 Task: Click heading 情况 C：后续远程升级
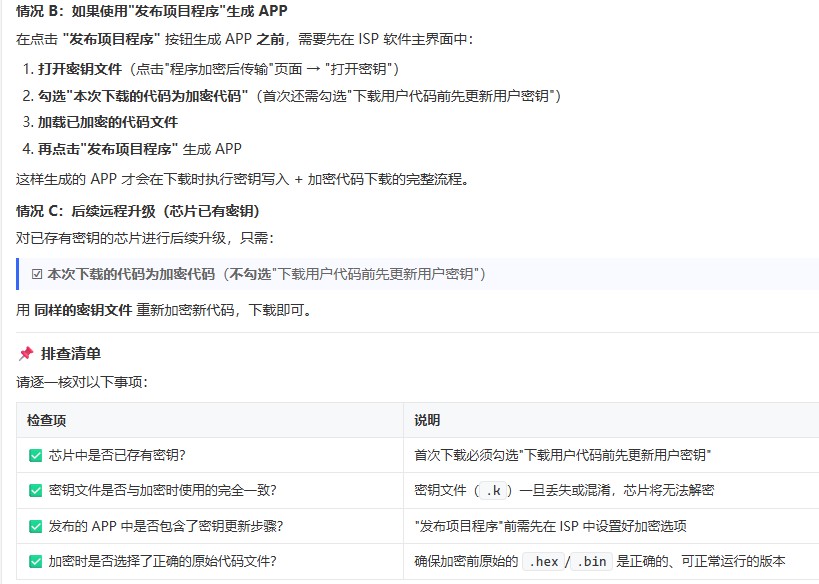pyautogui.click(x=138, y=211)
